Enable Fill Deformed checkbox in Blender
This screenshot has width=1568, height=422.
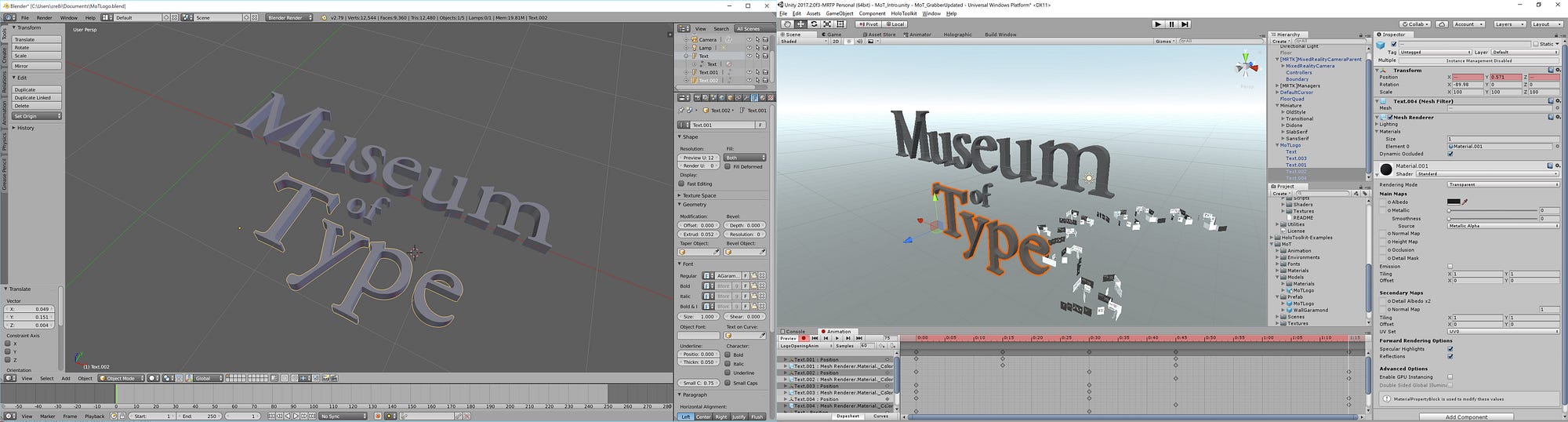coord(728,166)
